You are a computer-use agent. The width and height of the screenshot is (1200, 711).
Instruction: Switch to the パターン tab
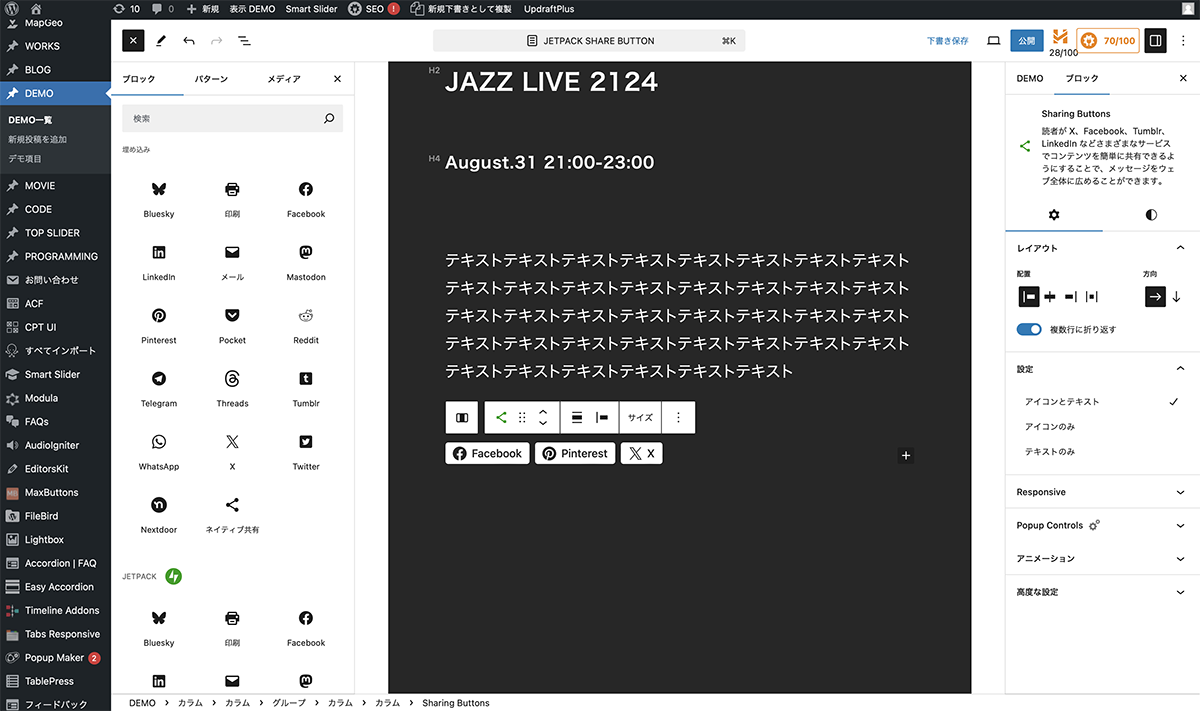point(211,79)
